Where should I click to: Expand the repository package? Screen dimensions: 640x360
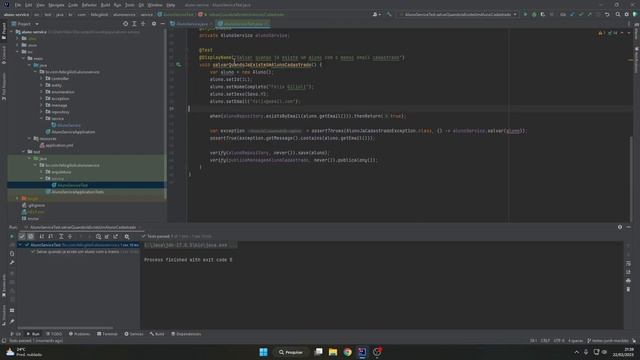[41, 112]
